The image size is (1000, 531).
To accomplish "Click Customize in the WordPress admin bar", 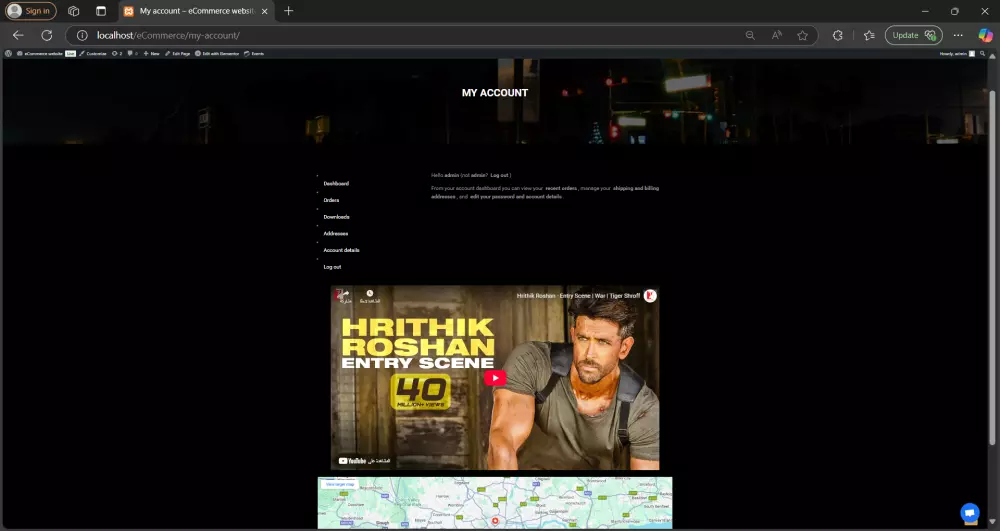I will coord(95,53).
